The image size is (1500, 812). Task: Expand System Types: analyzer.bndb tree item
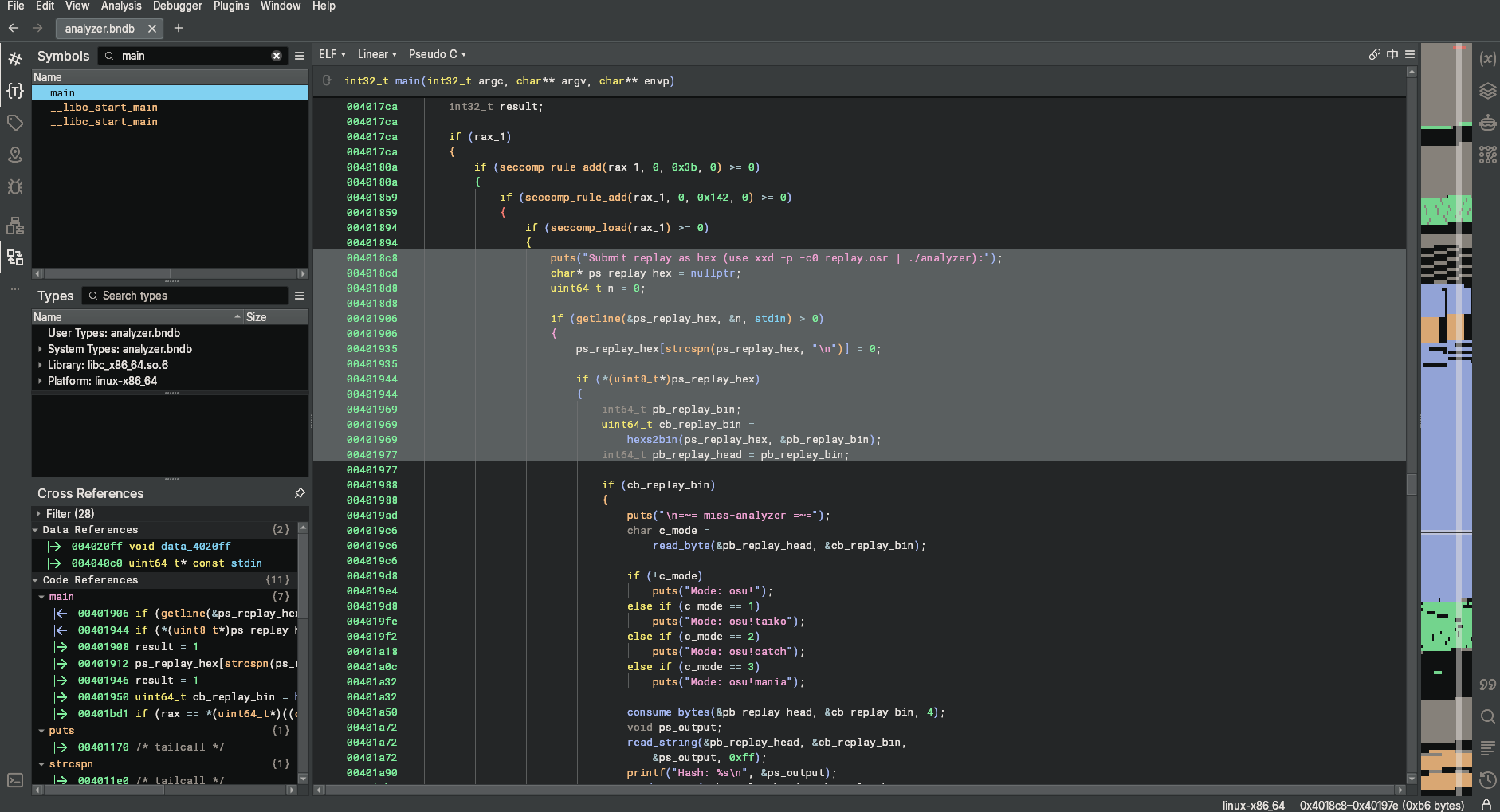click(40, 349)
